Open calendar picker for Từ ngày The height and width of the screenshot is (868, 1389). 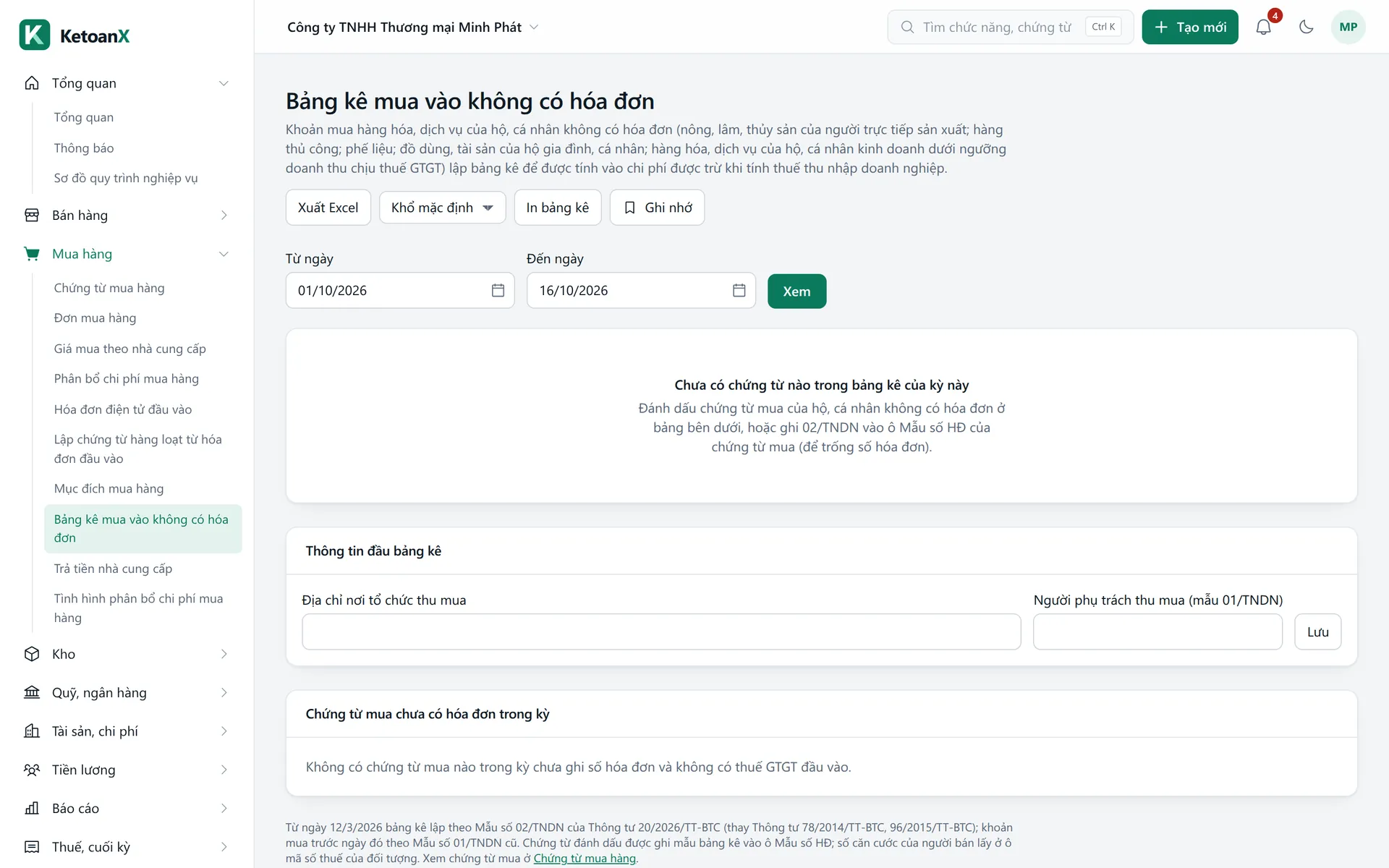[x=498, y=290]
